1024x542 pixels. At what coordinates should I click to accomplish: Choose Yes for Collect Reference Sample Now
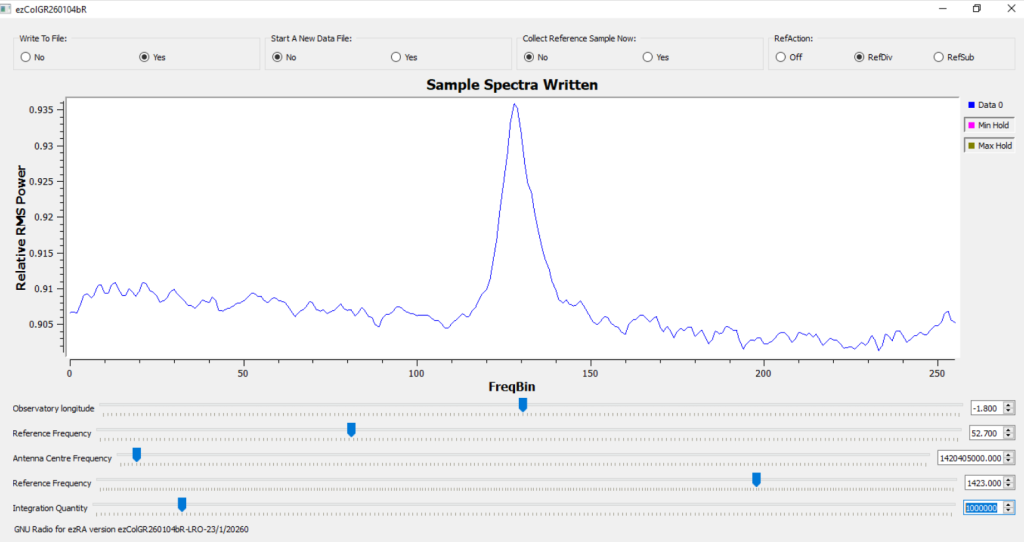pos(648,57)
